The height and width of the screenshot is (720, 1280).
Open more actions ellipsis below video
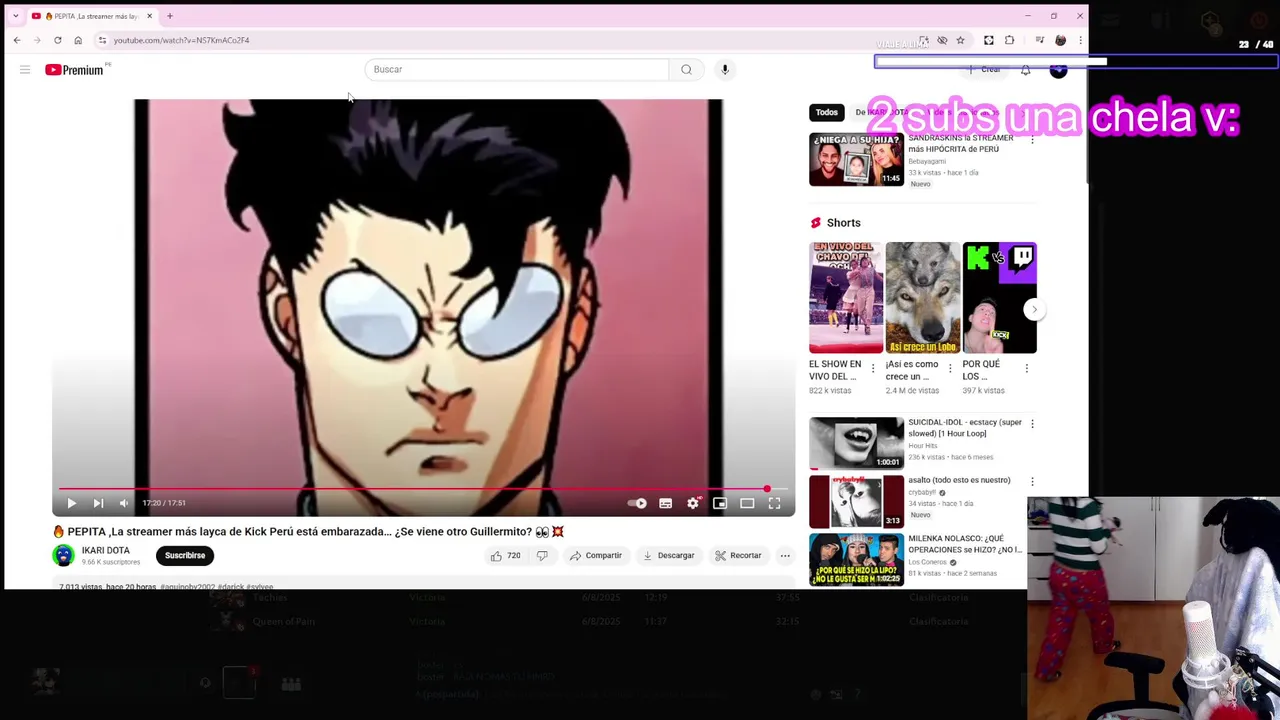785,555
